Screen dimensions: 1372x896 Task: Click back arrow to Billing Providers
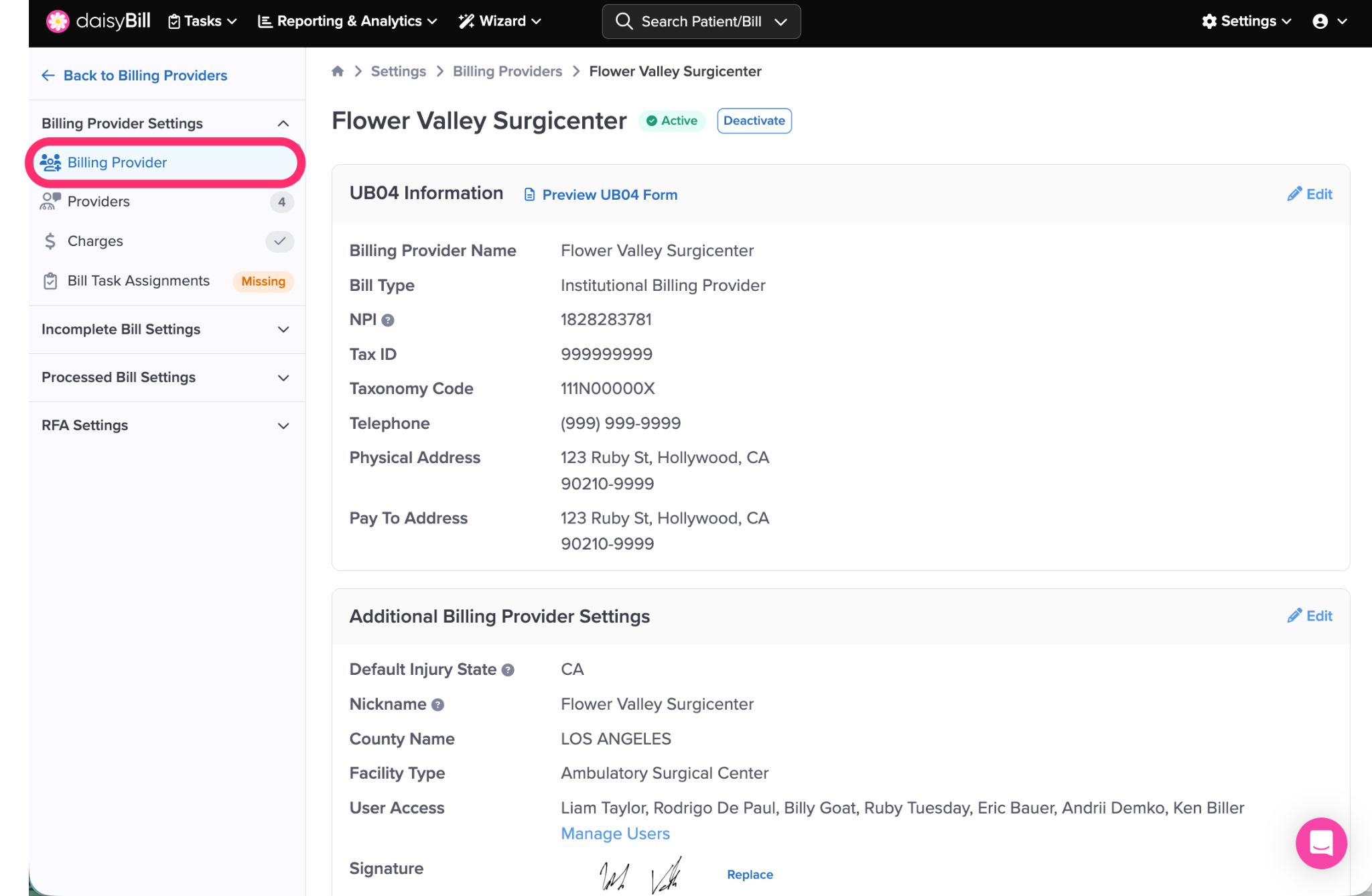tap(48, 76)
